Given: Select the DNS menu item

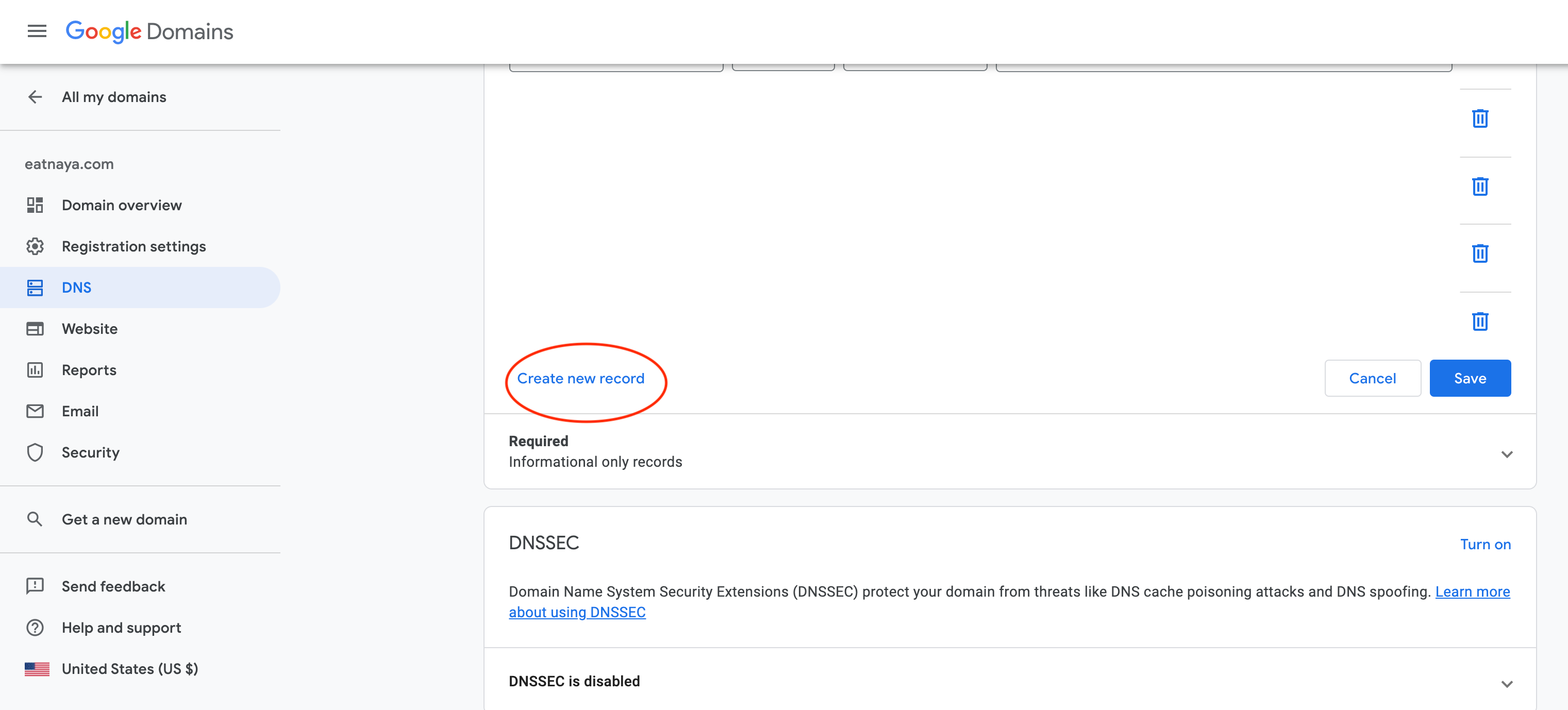Looking at the screenshot, I should click(140, 287).
